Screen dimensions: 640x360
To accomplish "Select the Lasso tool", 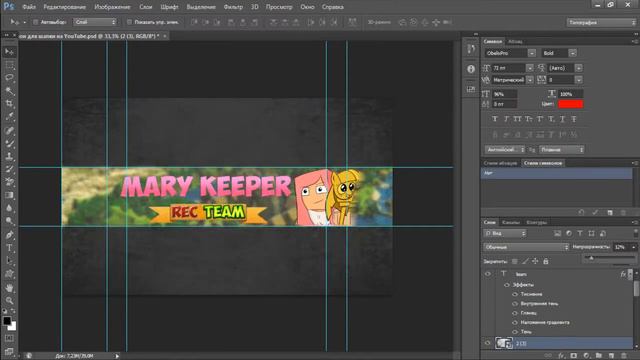I will pos(9,78).
